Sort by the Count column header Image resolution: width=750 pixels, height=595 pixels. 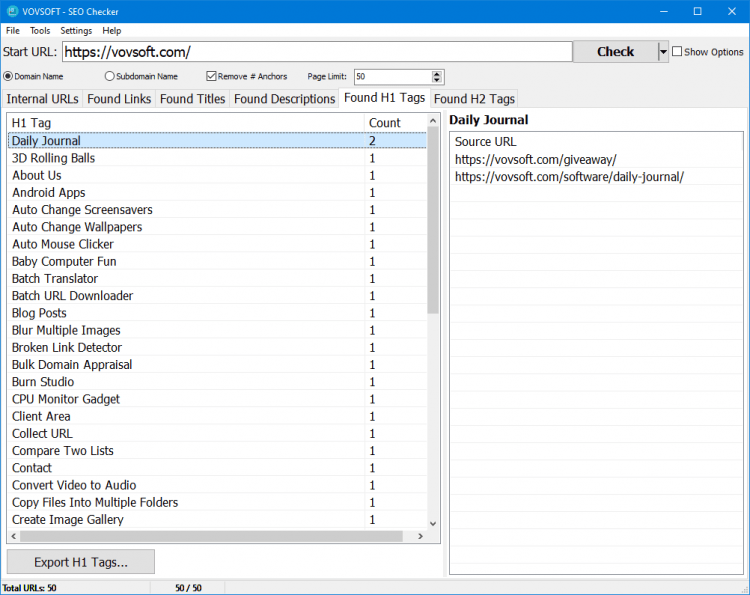point(395,123)
